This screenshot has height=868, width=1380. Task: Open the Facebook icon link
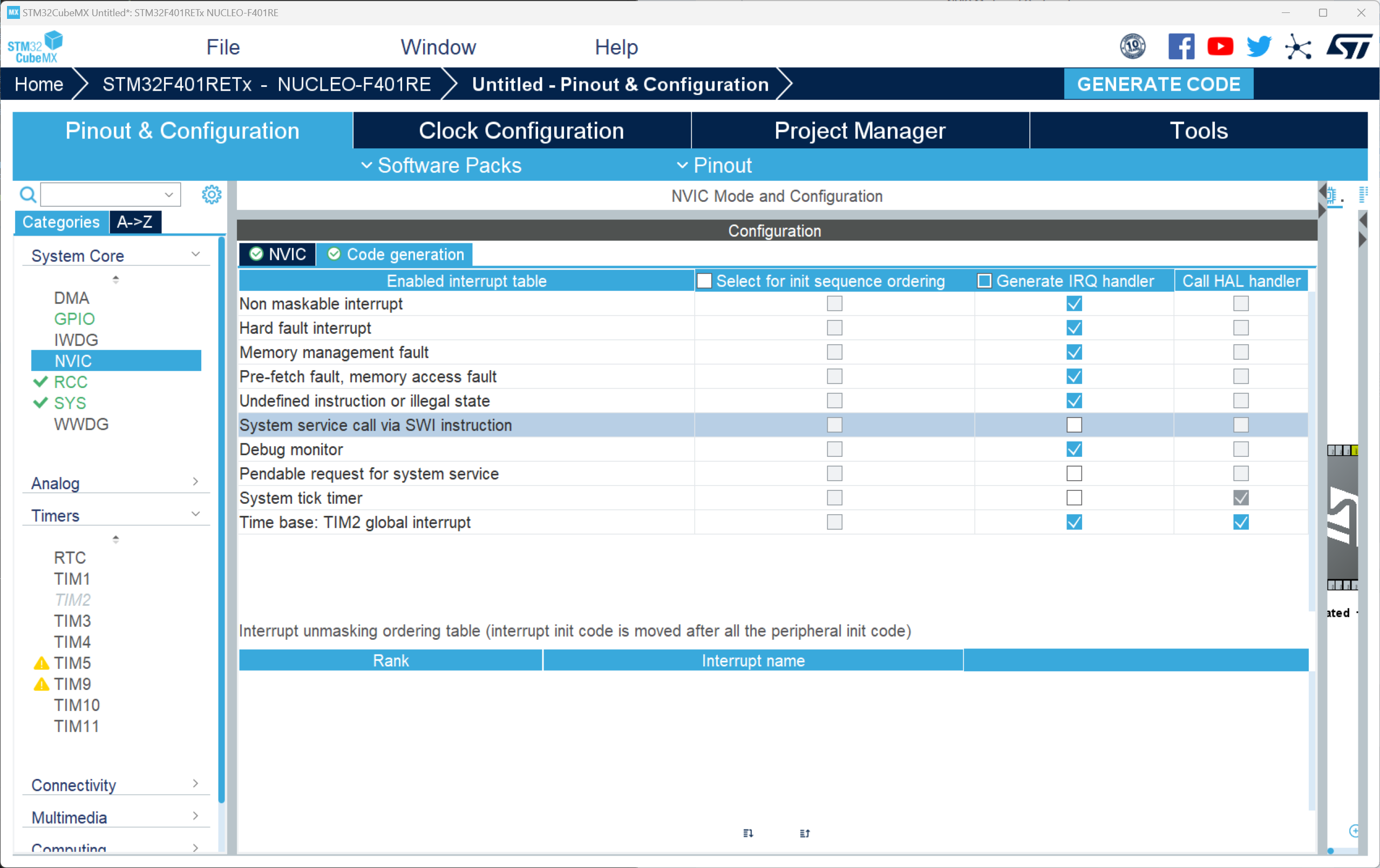1181,46
